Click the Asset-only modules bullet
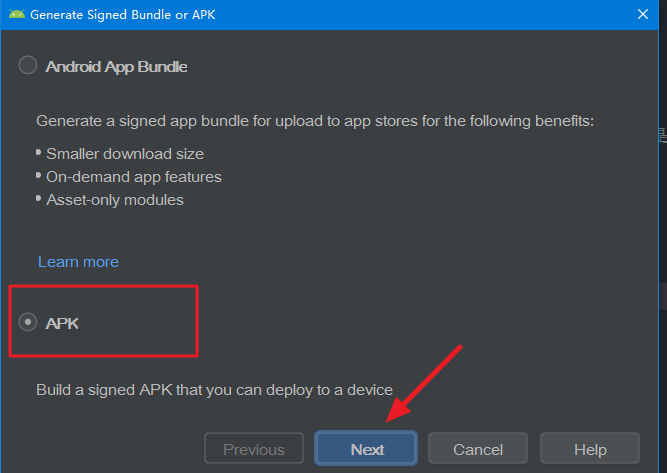The width and height of the screenshot is (667, 473). 114,200
